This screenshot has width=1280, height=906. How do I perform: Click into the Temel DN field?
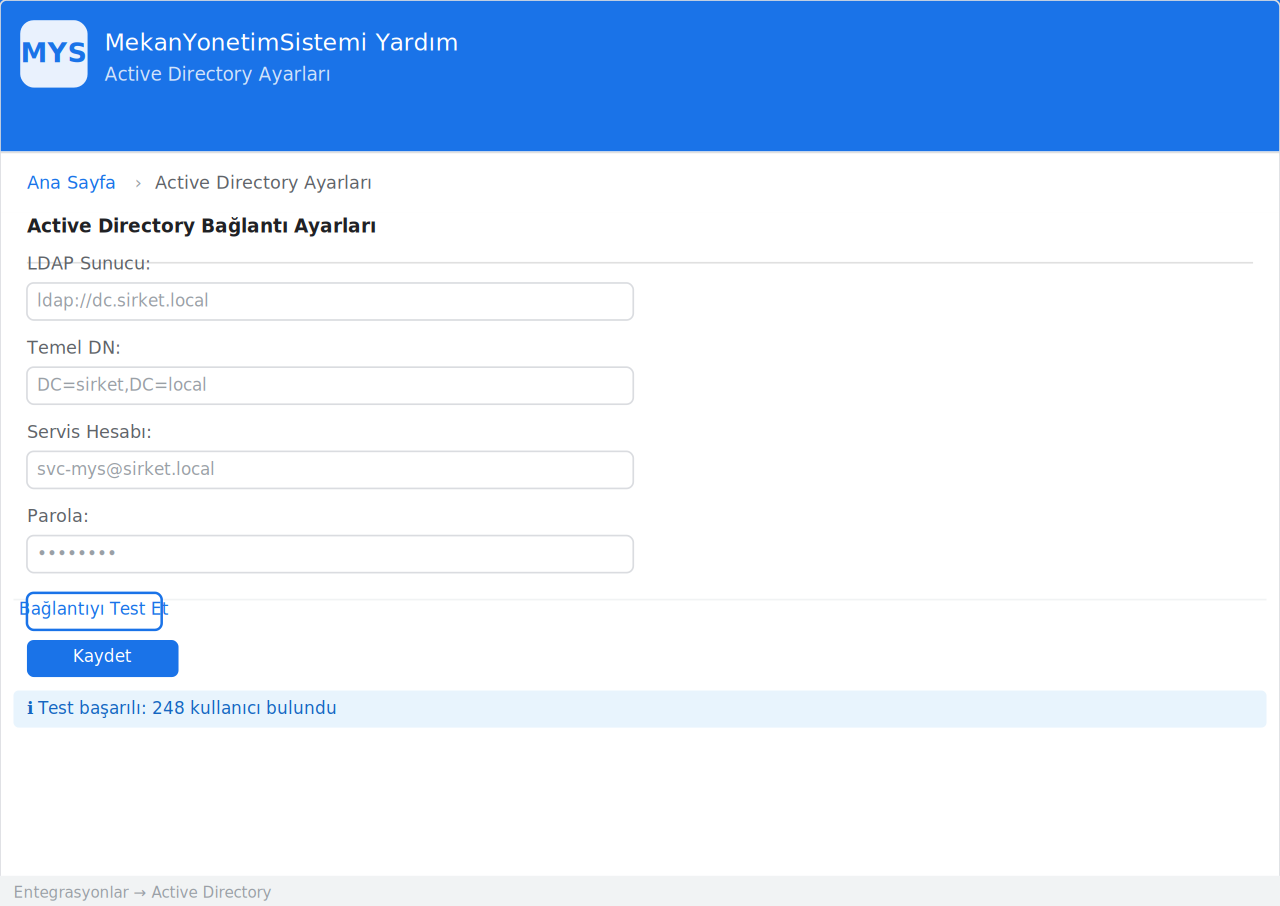pos(330,385)
